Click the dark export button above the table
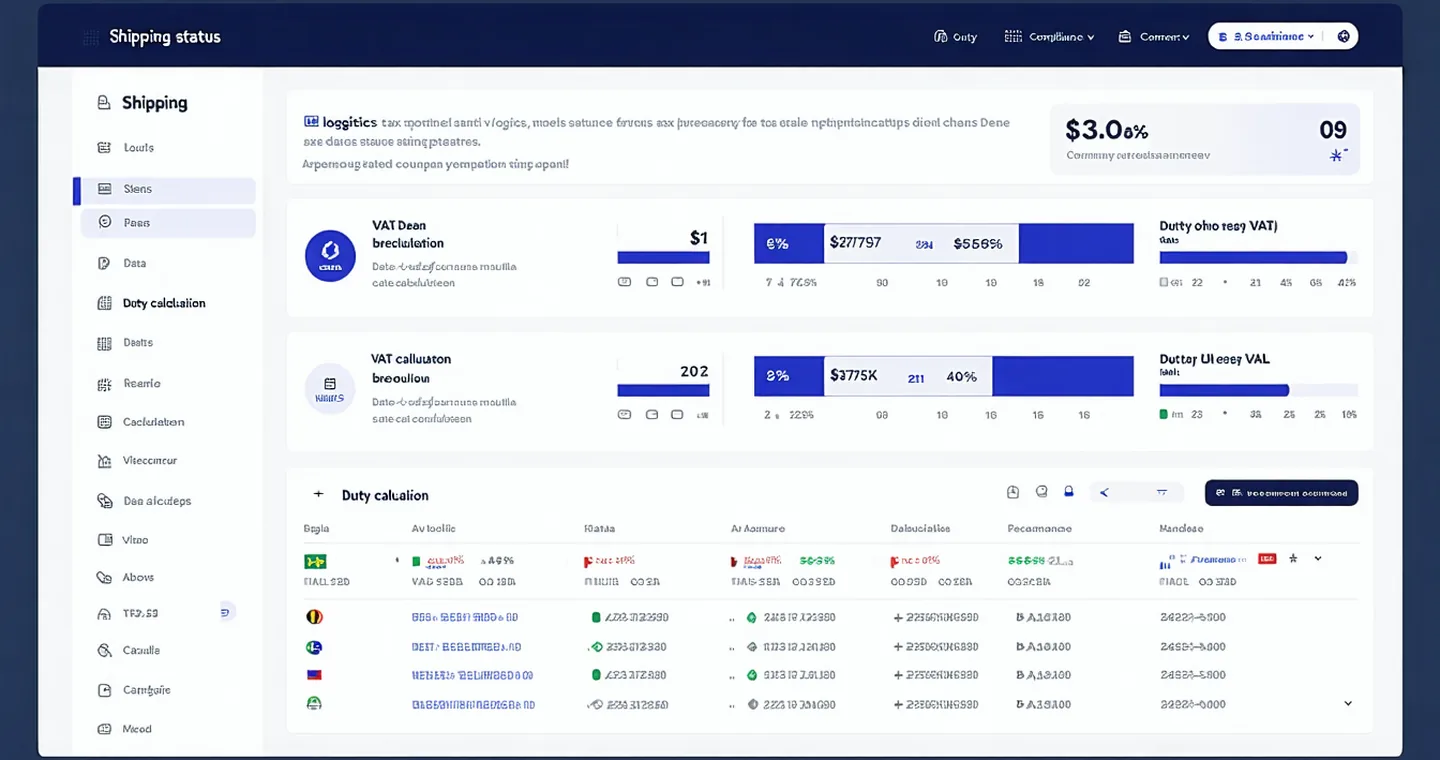Image resolution: width=1440 pixels, height=760 pixels. [x=1281, y=492]
